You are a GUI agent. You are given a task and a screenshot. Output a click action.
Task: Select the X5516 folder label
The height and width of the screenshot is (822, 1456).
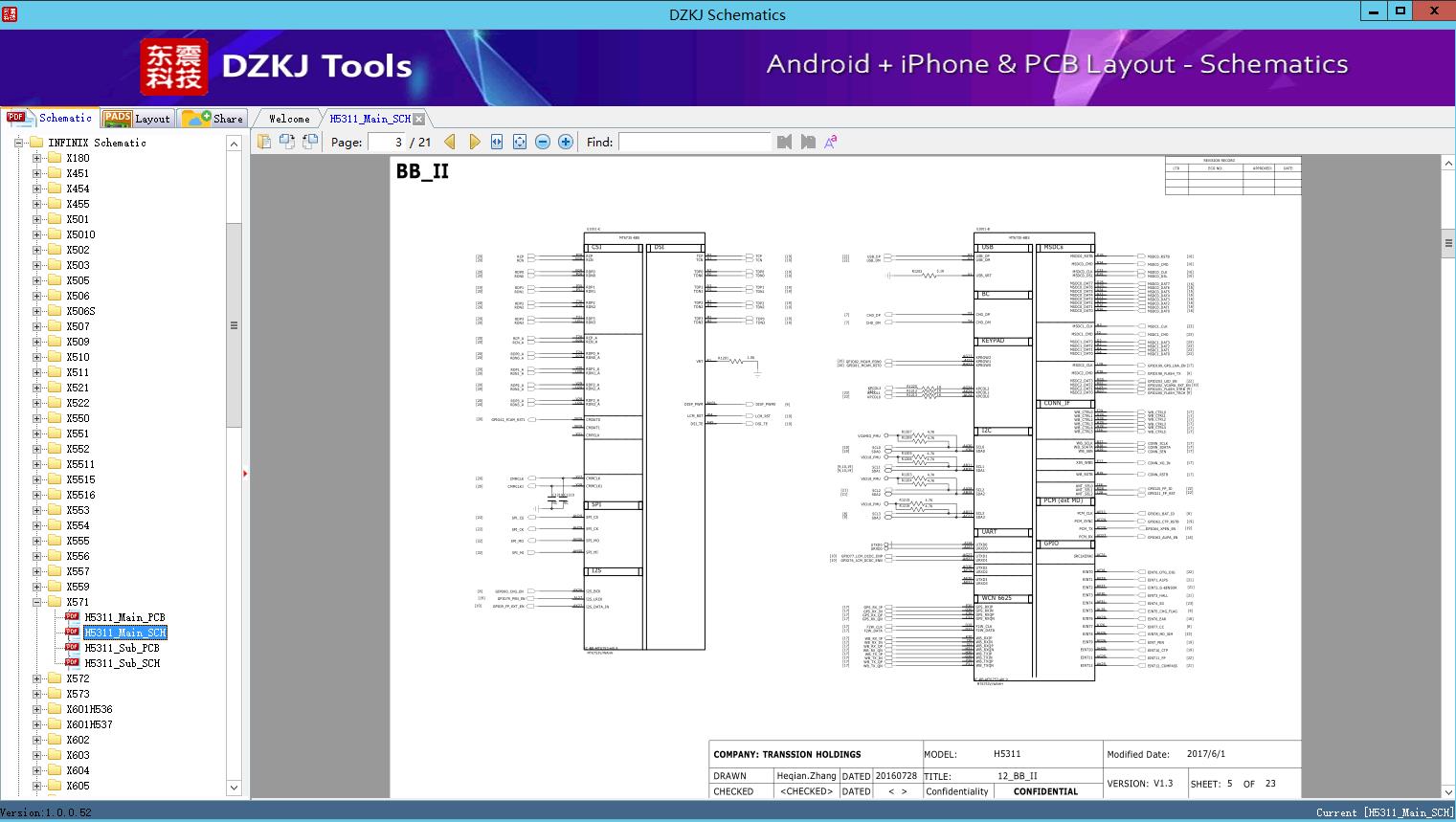coord(80,495)
